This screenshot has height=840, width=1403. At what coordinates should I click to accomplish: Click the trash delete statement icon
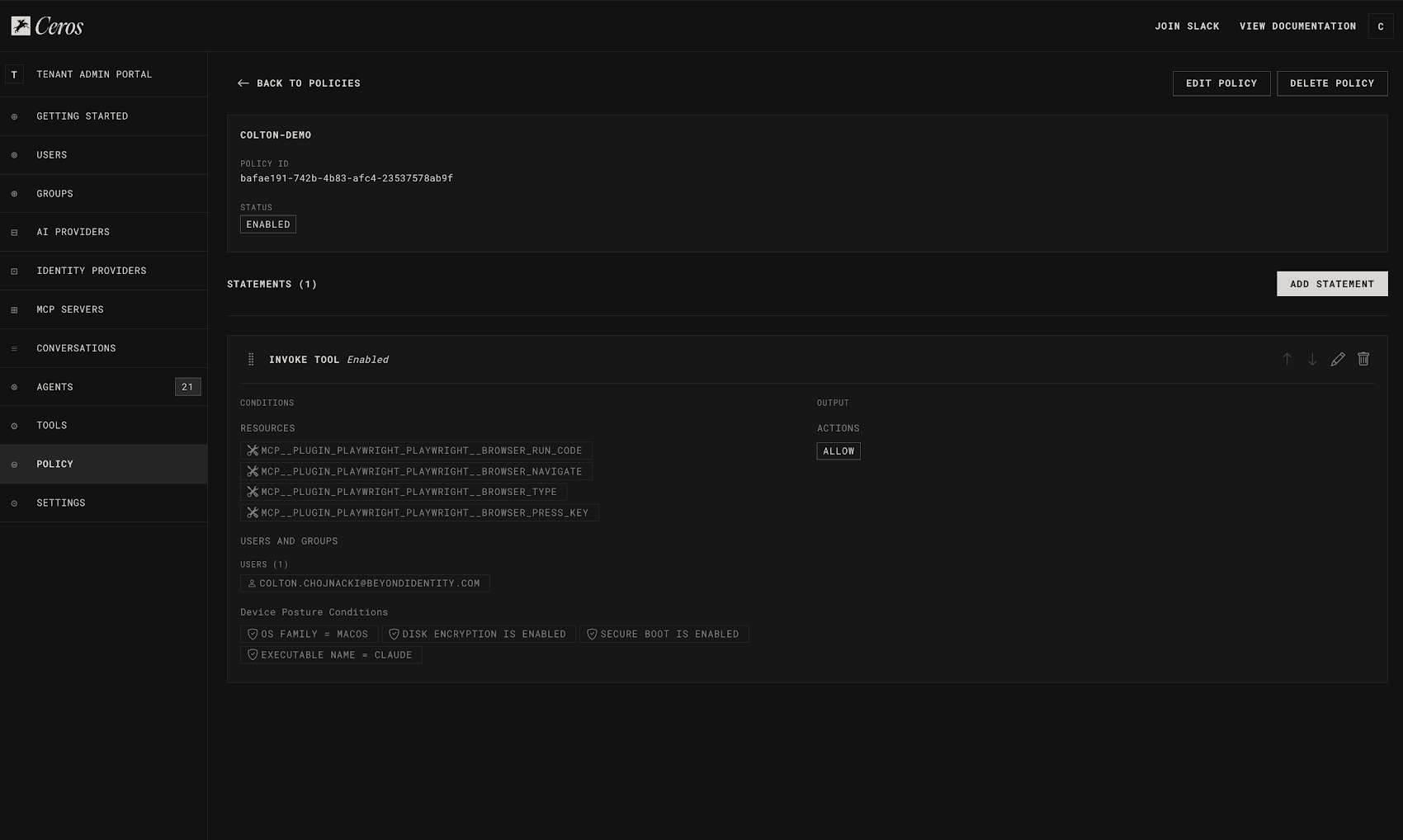coord(1363,359)
